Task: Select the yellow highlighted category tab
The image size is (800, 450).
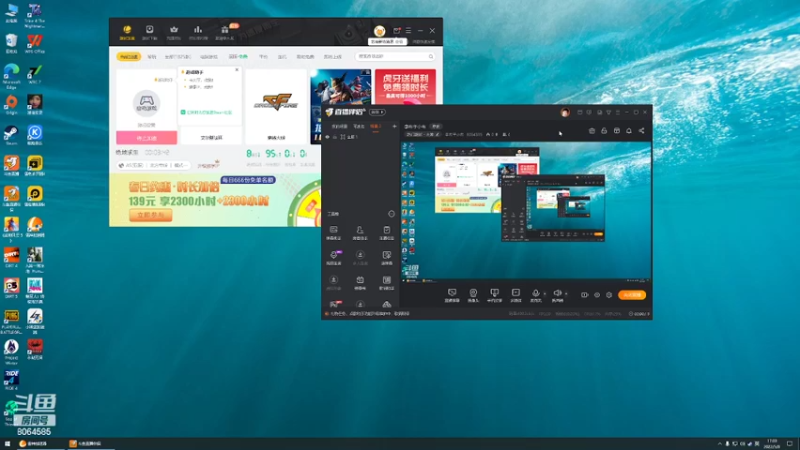Action: (129, 57)
